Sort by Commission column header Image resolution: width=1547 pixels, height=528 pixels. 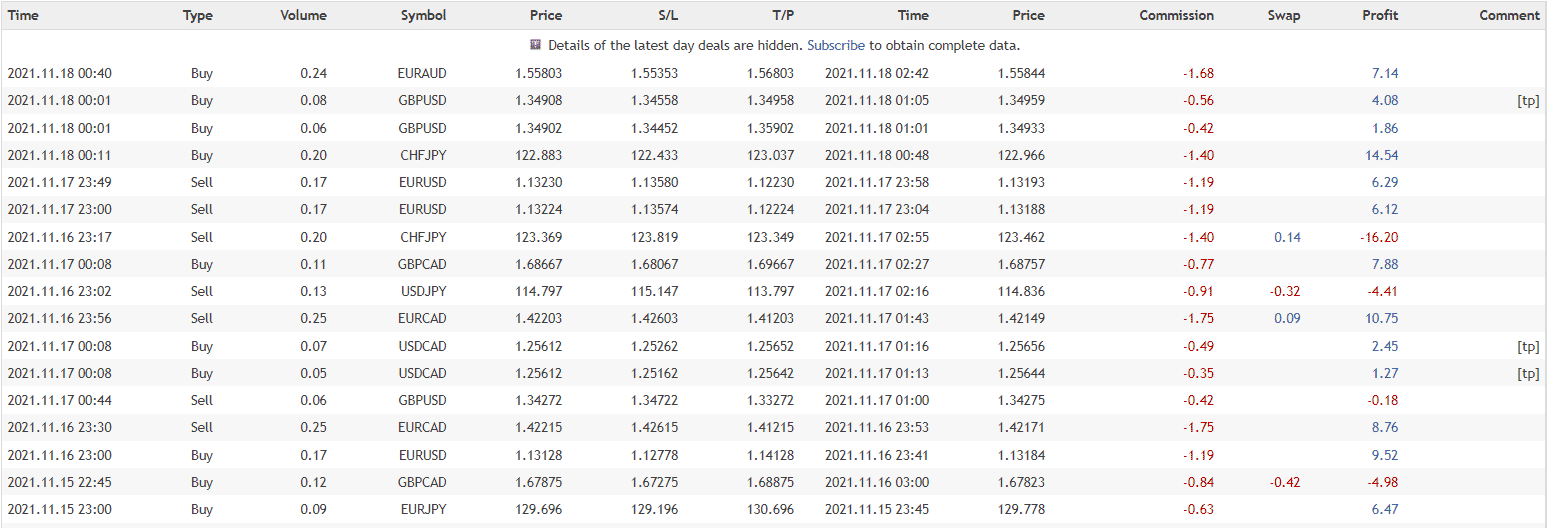(1177, 15)
